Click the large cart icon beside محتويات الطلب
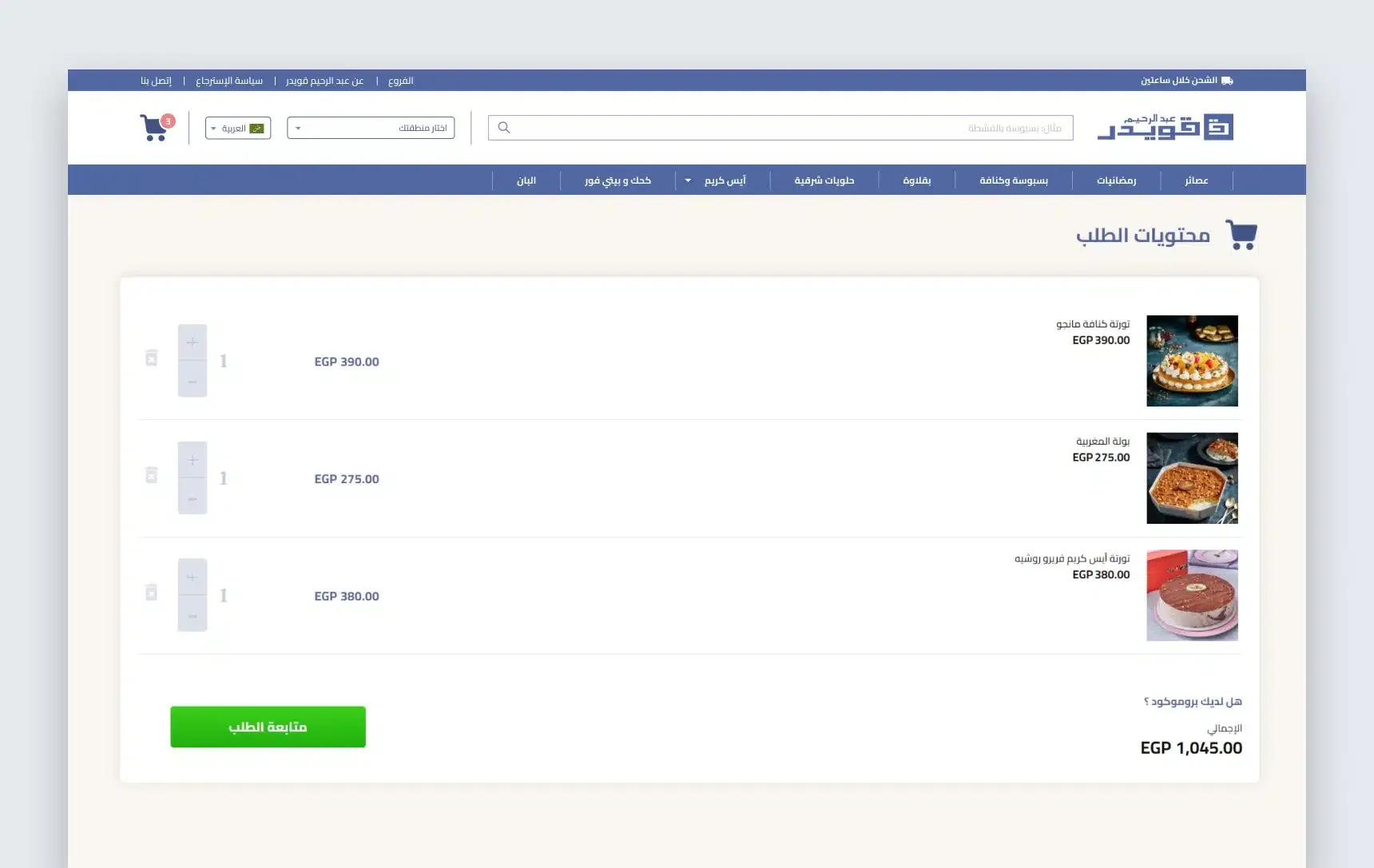Image resolution: width=1374 pixels, height=868 pixels. (1241, 235)
